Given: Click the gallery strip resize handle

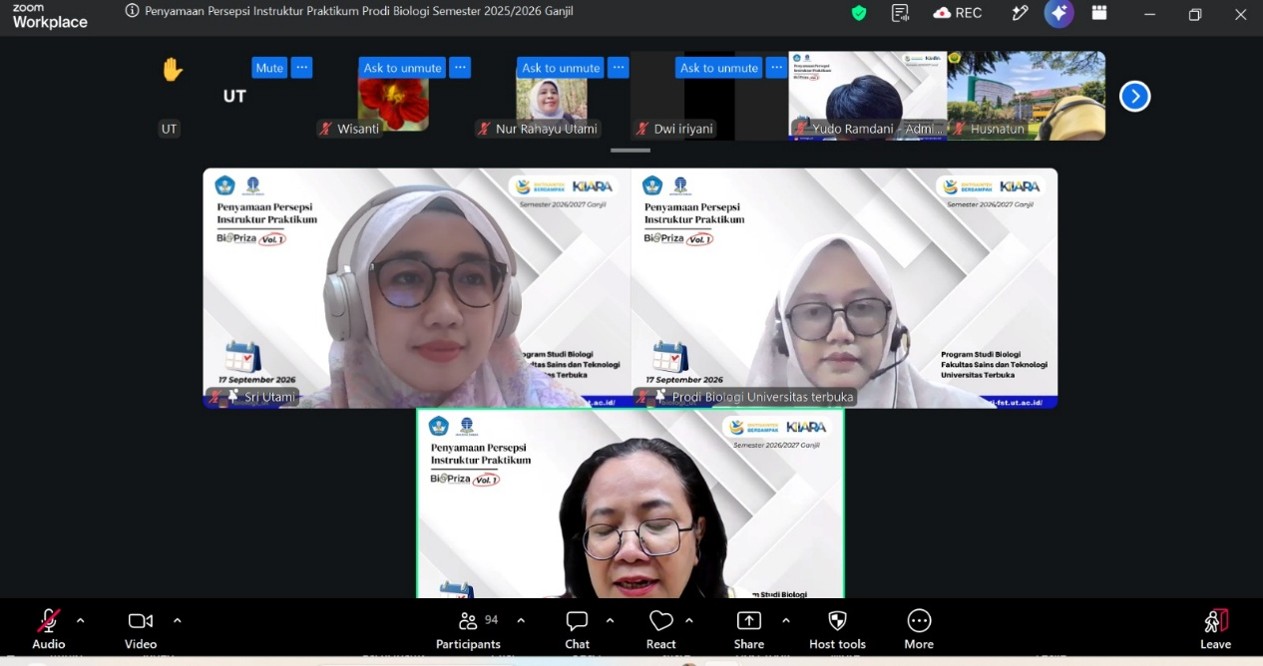Looking at the screenshot, I should tap(630, 150).
